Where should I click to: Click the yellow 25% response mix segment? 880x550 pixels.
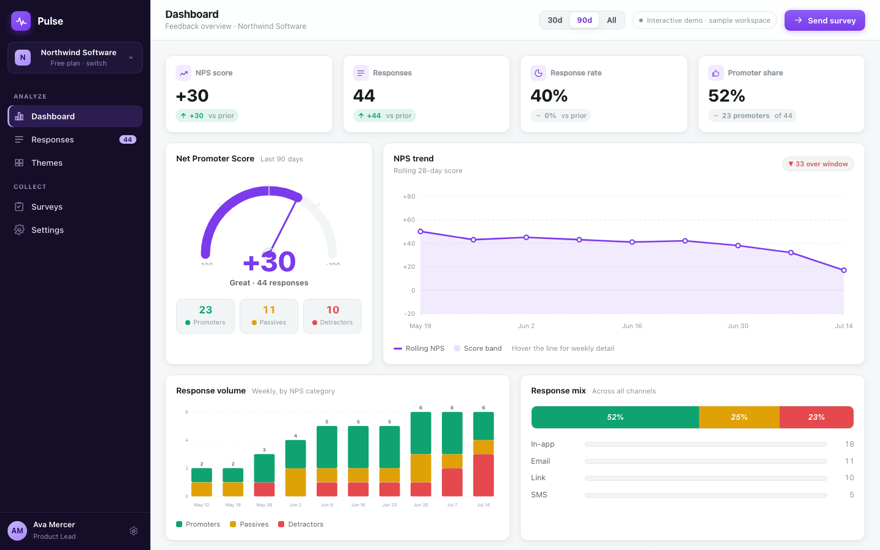click(x=739, y=417)
